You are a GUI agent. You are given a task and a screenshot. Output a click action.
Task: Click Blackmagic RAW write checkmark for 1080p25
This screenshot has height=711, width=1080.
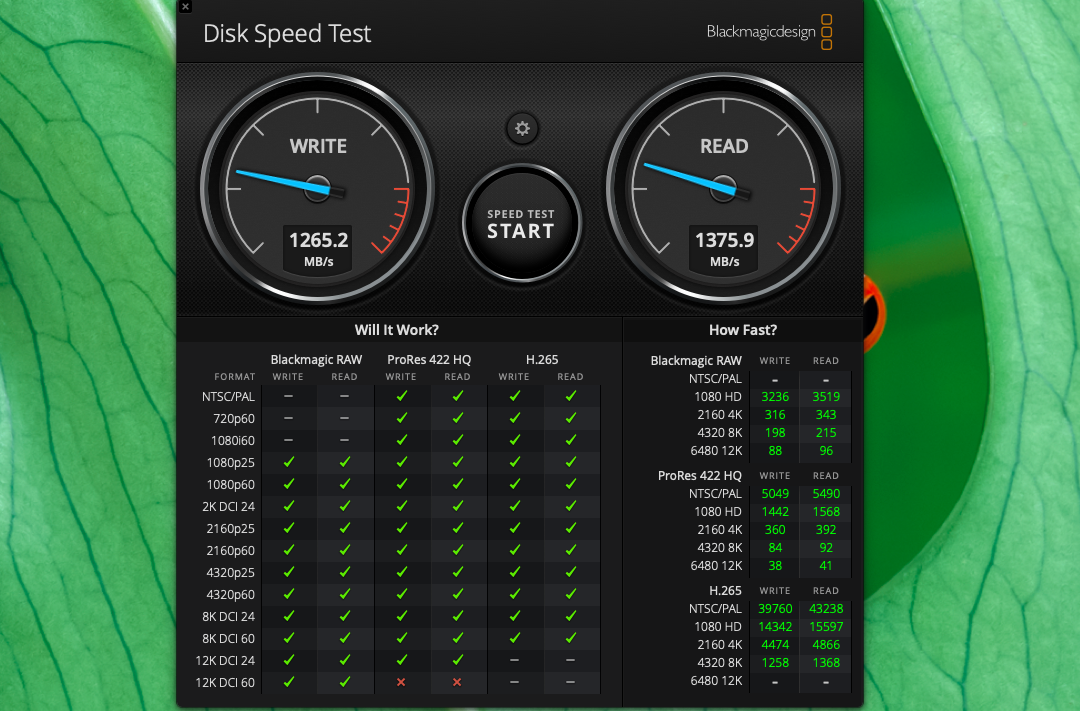pyautogui.click(x=289, y=462)
